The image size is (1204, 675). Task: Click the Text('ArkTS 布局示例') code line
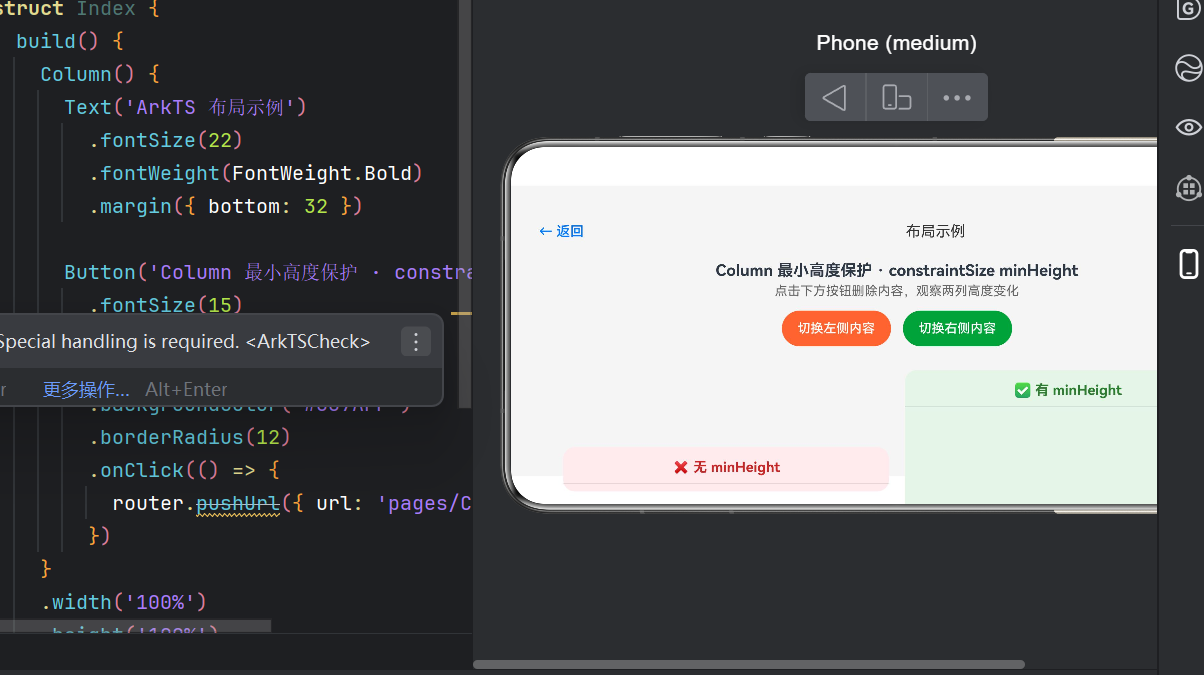[185, 107]
